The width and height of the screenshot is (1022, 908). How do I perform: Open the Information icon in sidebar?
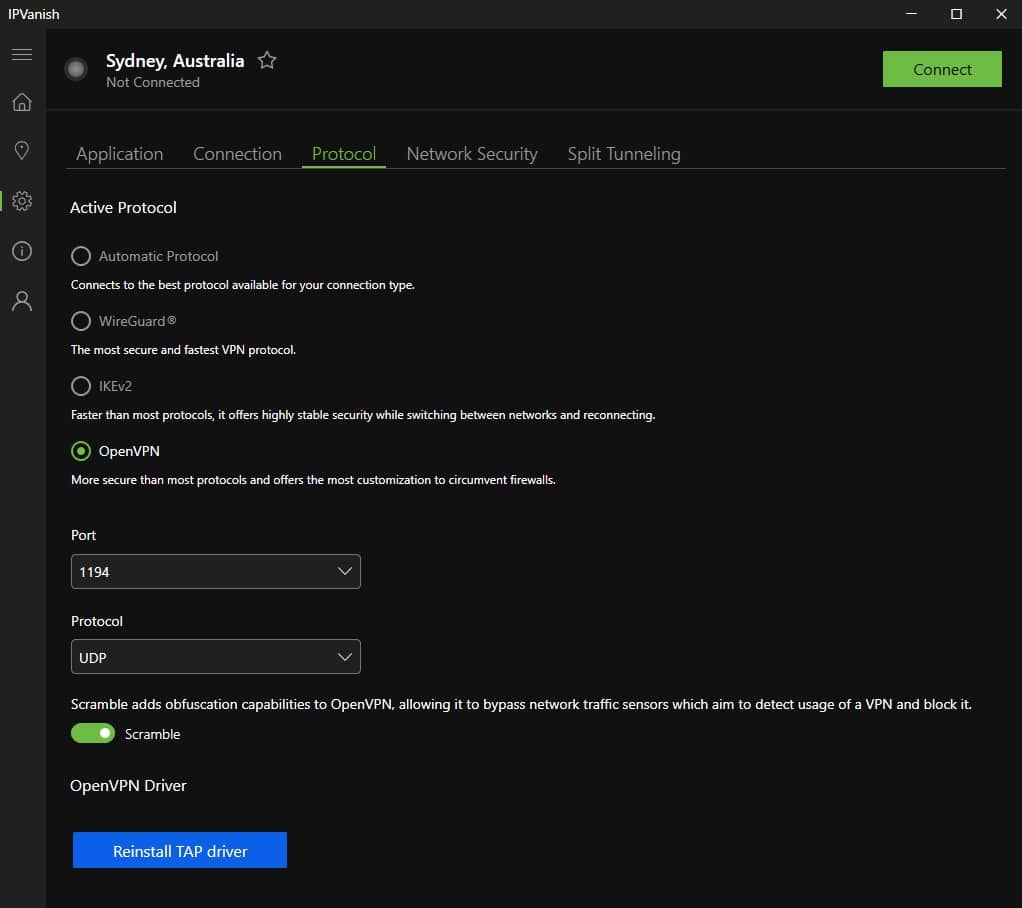click(22, 251)
